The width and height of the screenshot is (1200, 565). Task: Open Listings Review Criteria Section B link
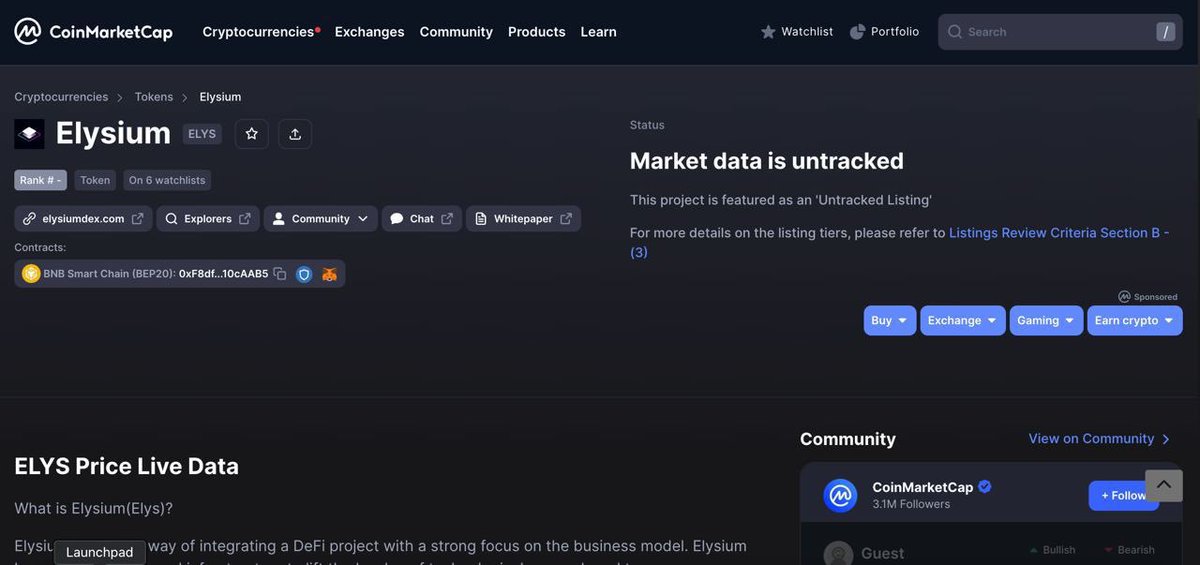coord(1059,232)
